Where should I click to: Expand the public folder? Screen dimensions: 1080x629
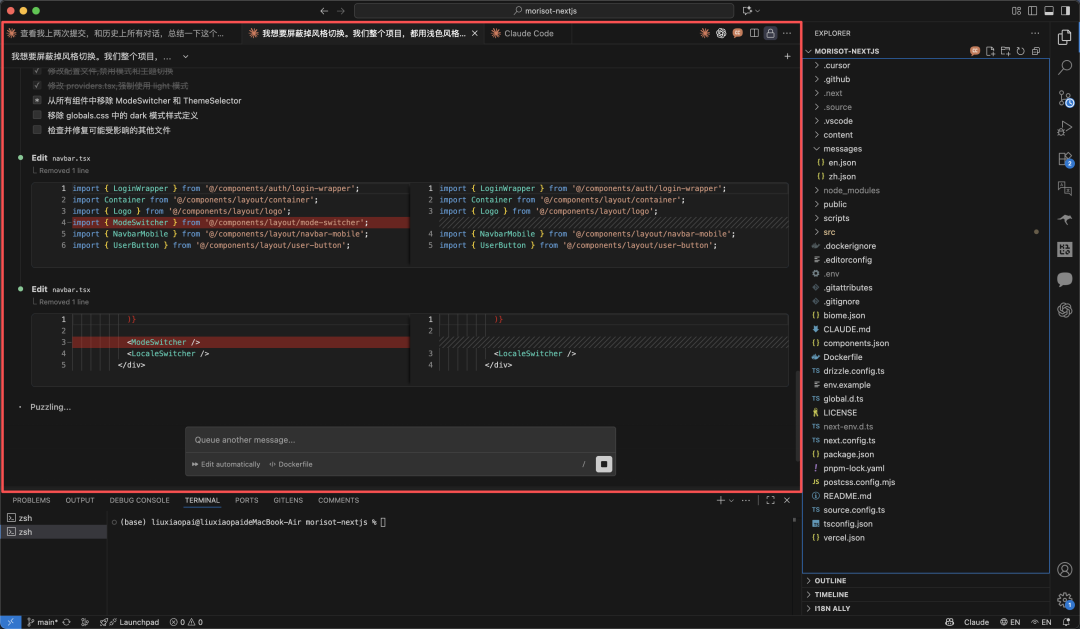[x=835, y=205]
